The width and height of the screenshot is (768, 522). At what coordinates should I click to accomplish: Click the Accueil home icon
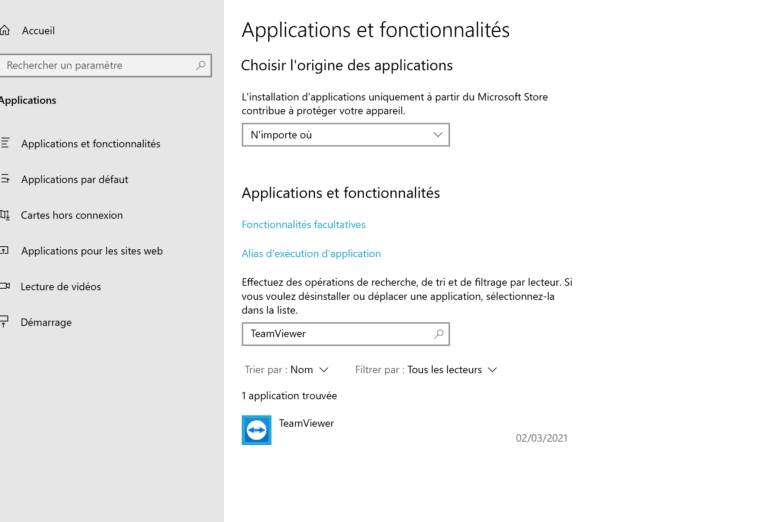coord(5,31)
